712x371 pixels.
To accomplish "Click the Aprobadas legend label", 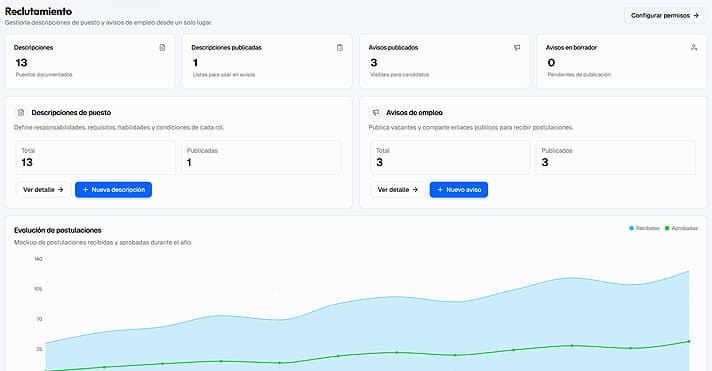I will [685, 228].
